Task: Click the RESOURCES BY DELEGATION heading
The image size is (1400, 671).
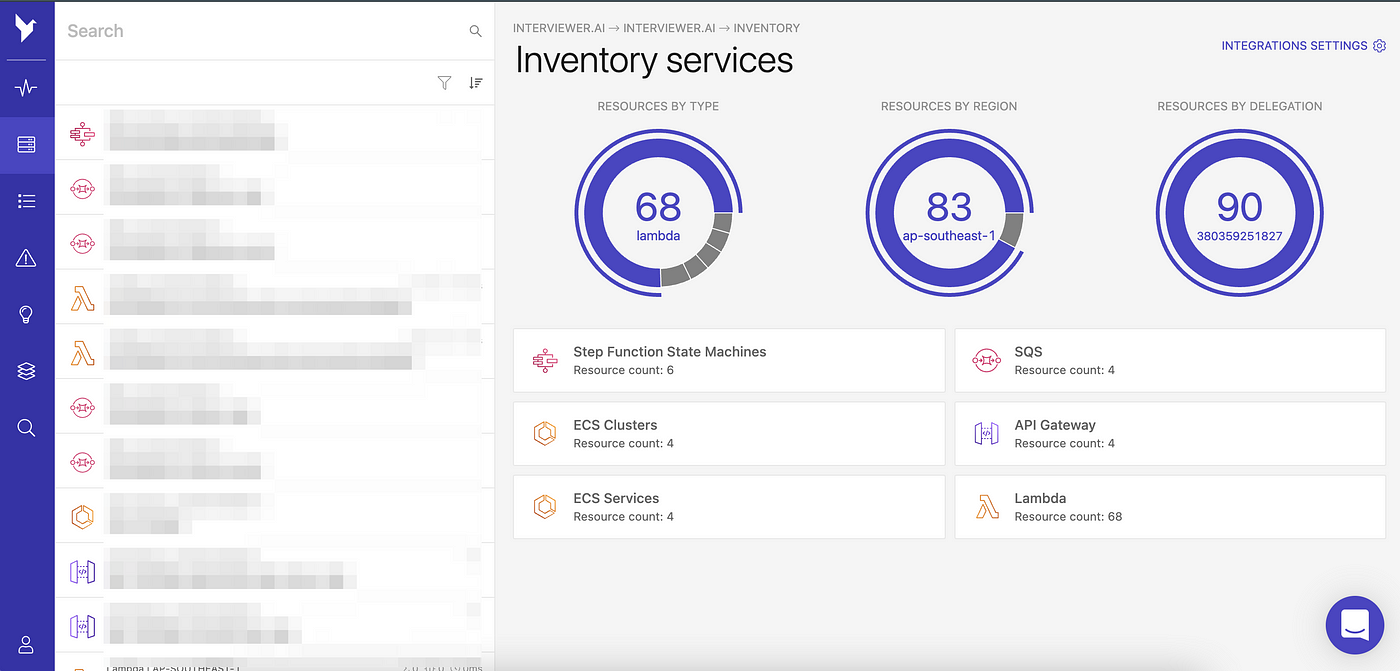Action: click(1240, 106)
